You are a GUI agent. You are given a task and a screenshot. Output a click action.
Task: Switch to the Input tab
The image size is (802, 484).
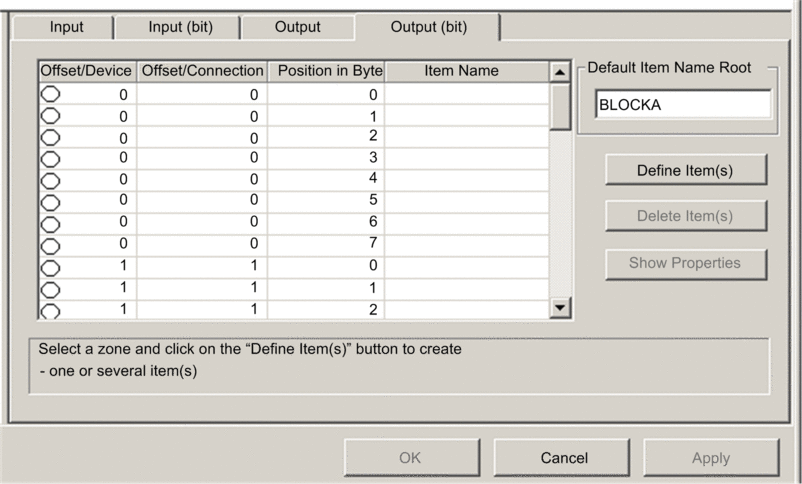point(67,27)
